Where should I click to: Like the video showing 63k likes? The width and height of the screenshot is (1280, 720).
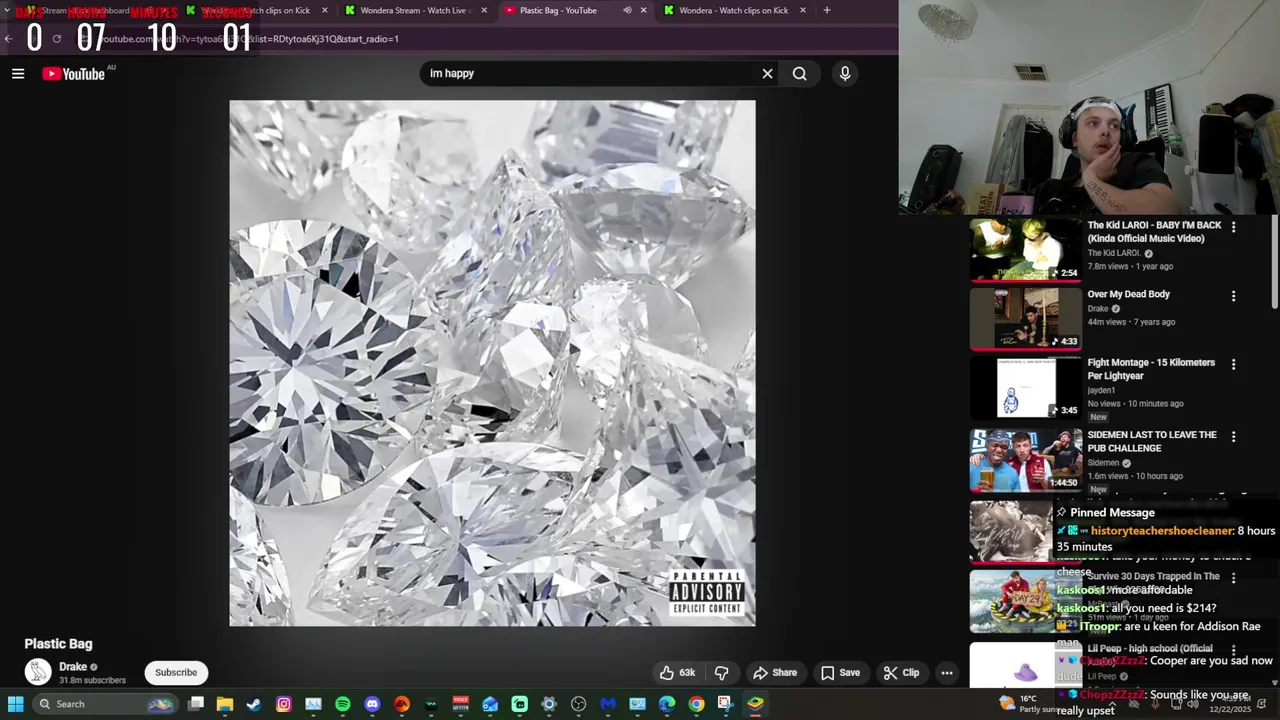pyautogui.click(x=677, y=673)
